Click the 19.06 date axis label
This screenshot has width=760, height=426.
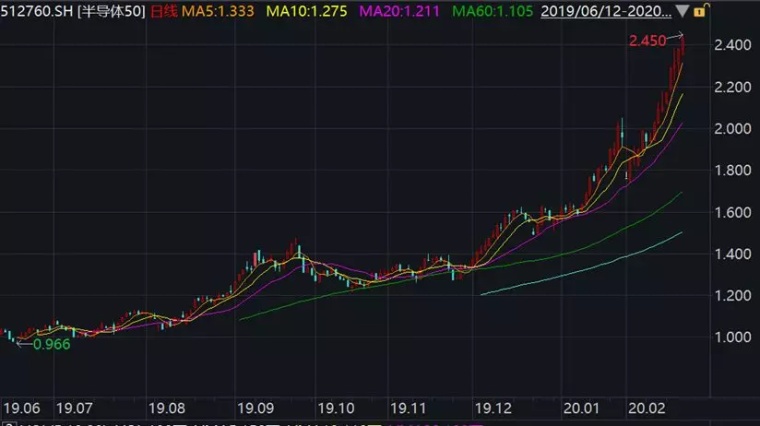pyautogui.click(x=21, y=409)
